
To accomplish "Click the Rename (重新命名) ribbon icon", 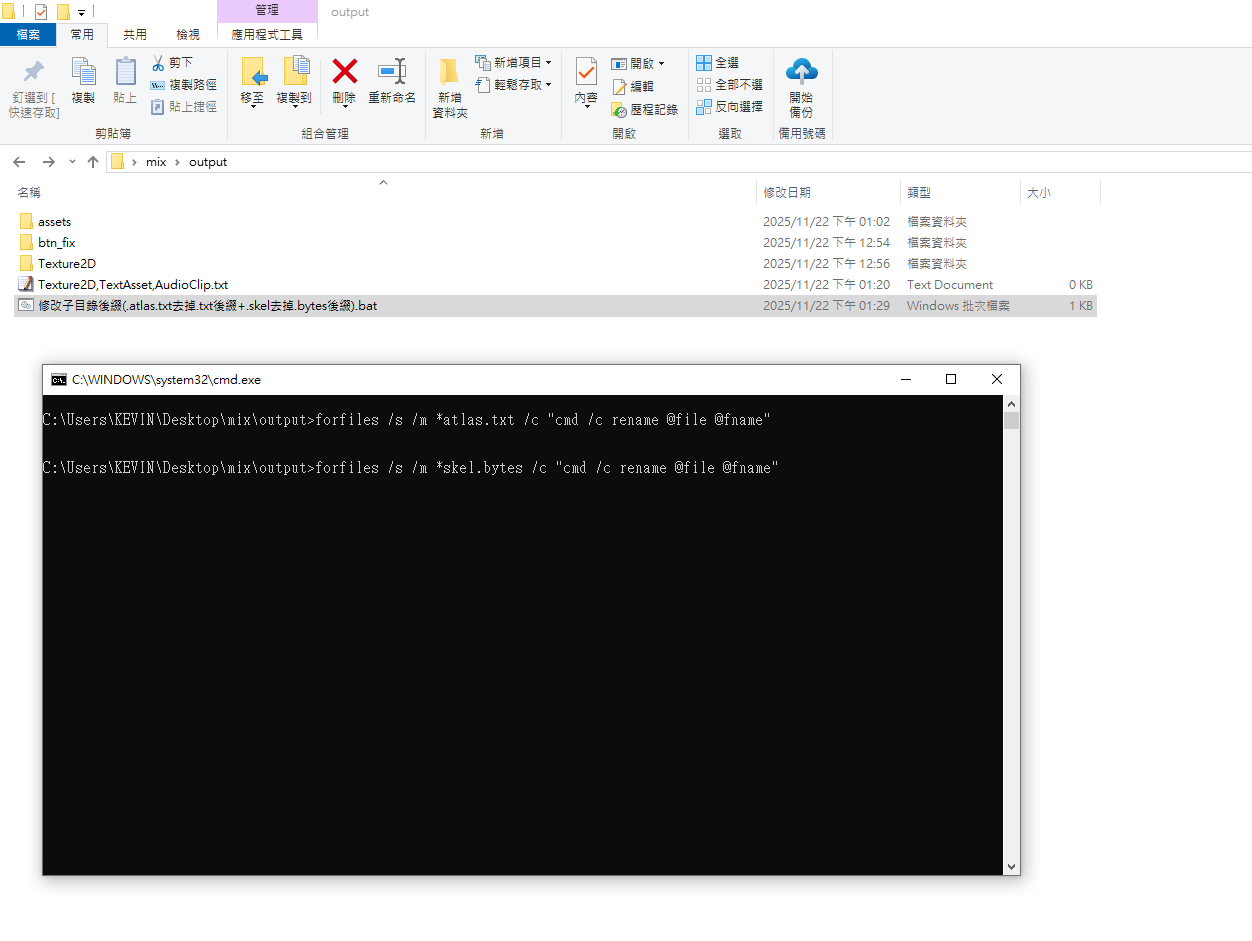I will 391,72.
